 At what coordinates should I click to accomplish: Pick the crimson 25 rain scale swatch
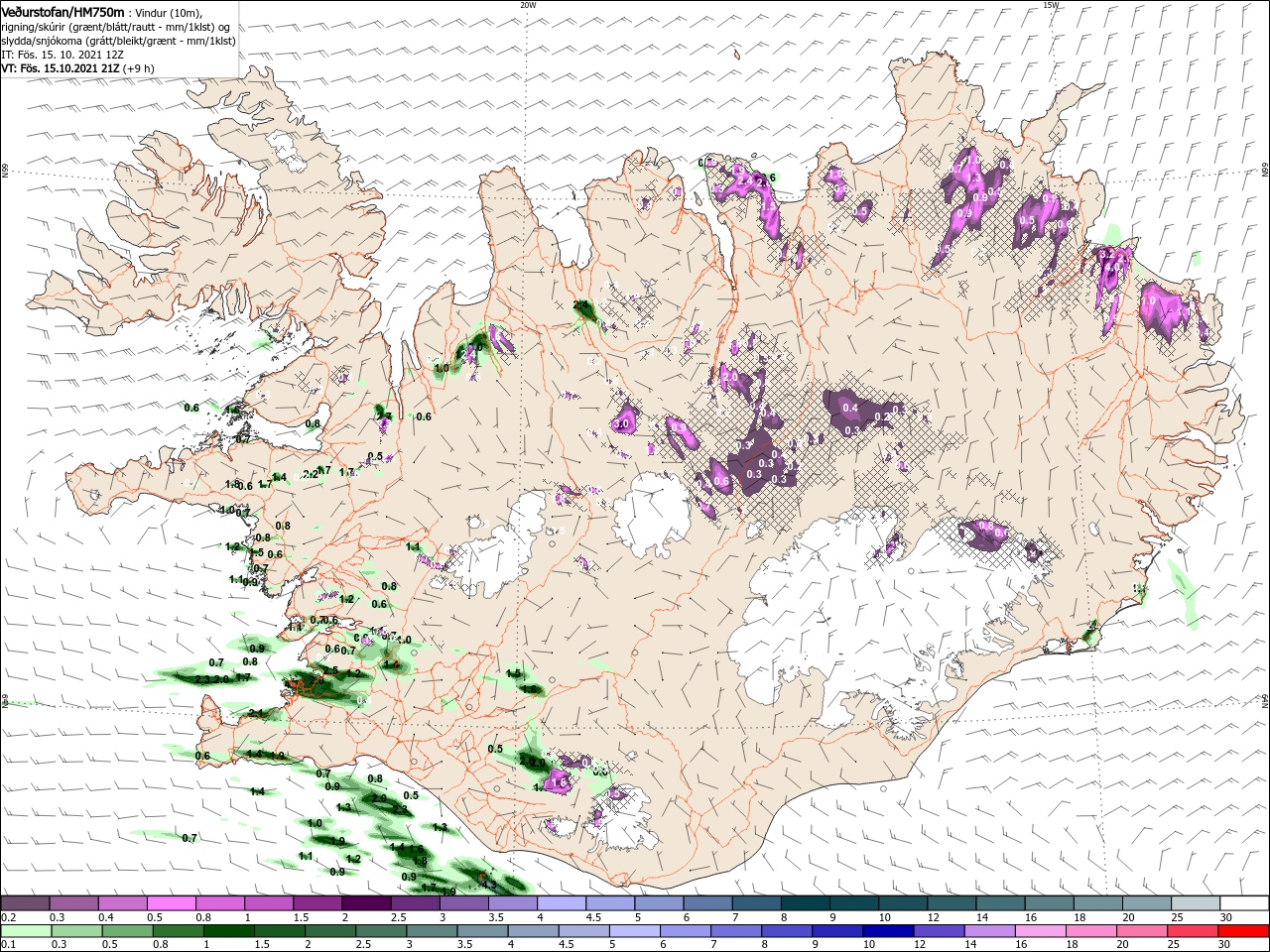[1192, 931]
